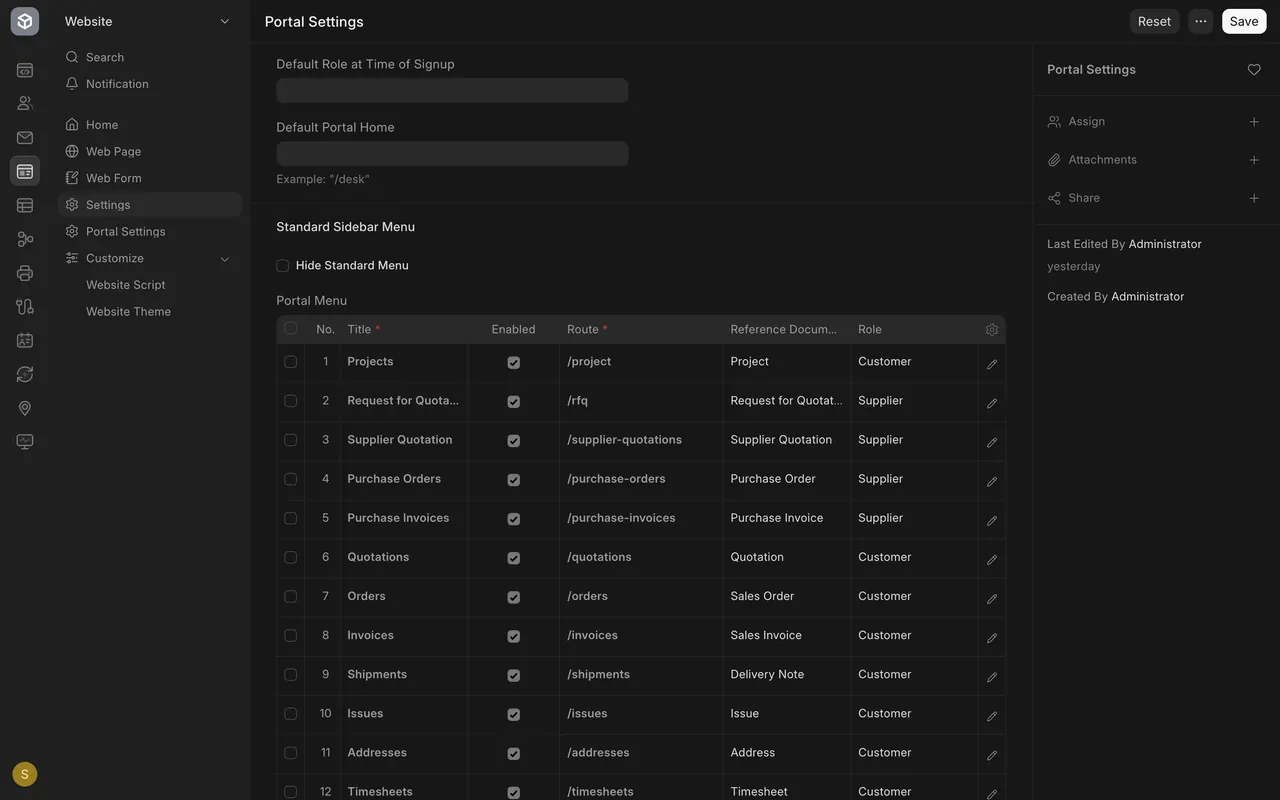Click the plus icon next to Assign
Viewport: 1280px width, 800px height.
pos(1254,122)
